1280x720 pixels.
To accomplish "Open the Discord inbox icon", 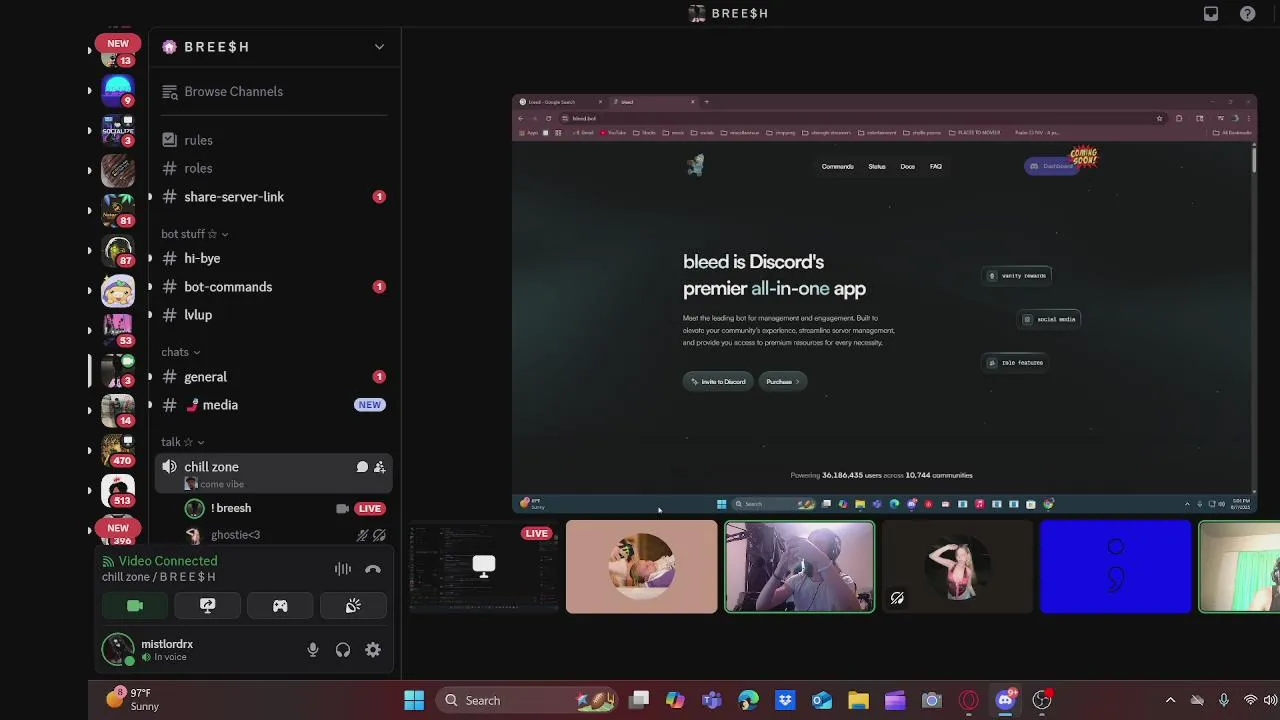I will point(1211,13).
